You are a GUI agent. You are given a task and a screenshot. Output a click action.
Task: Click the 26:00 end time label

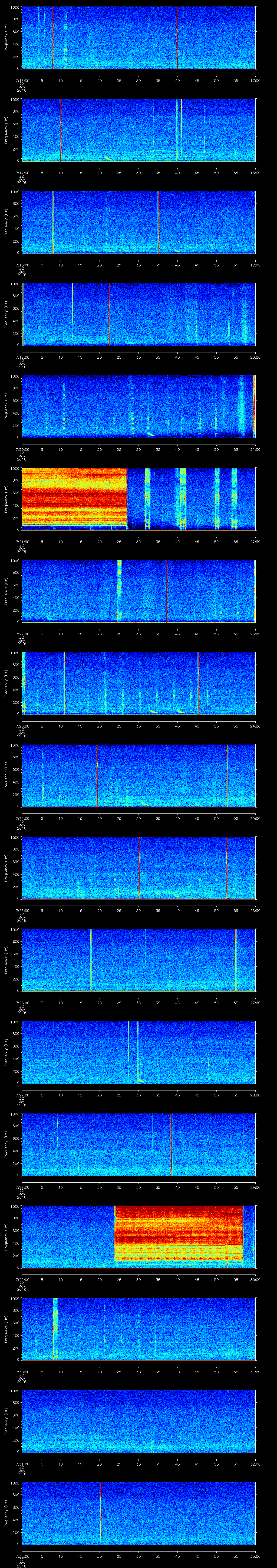[255, 910]
